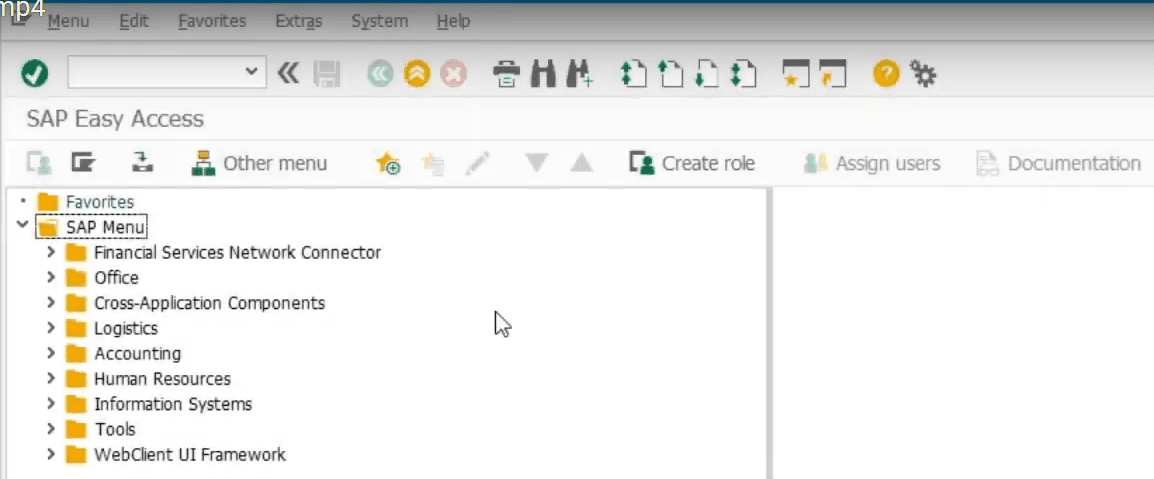Screen dimensions: 1154x479
Task: Collapse the SAP Menu tree node
Action: [x=22, y=226]
